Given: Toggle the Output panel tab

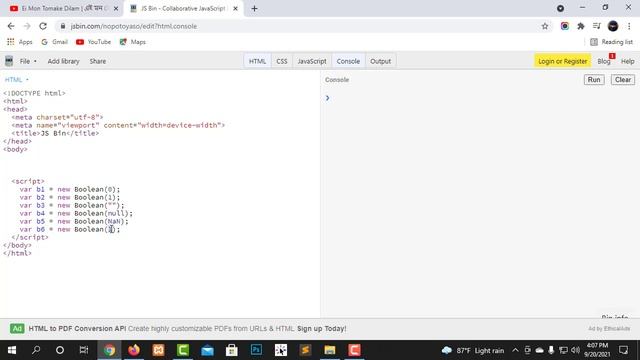Looking at the screenshot, I should (380, 61).
